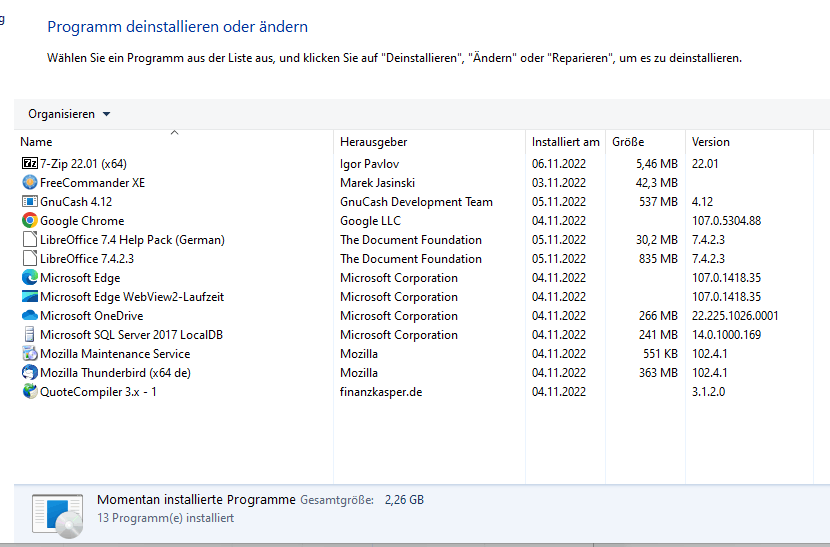Click the QuoteCompiler globe icon

30,392
